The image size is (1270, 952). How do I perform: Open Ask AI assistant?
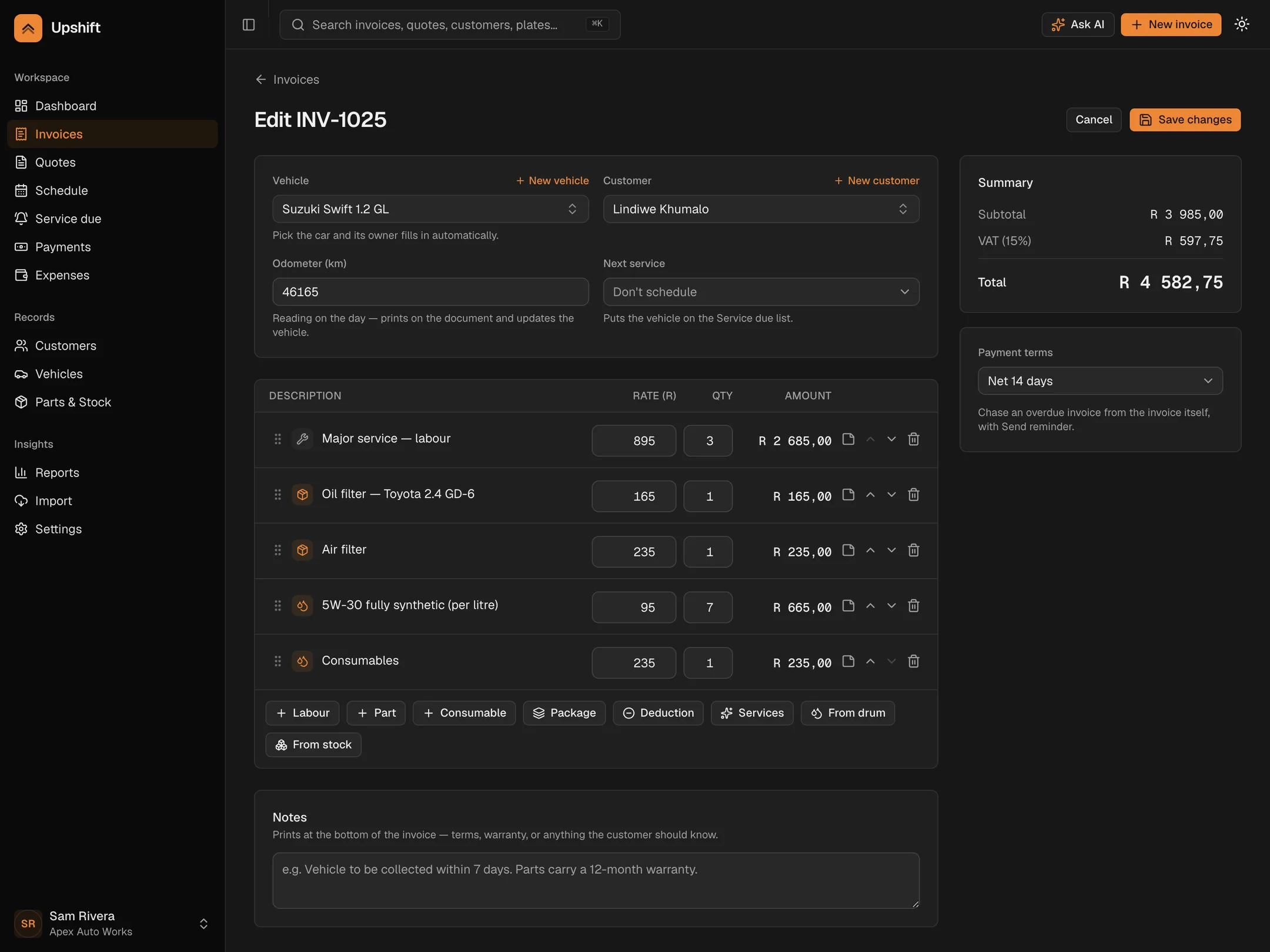[x=1078, y=25]
